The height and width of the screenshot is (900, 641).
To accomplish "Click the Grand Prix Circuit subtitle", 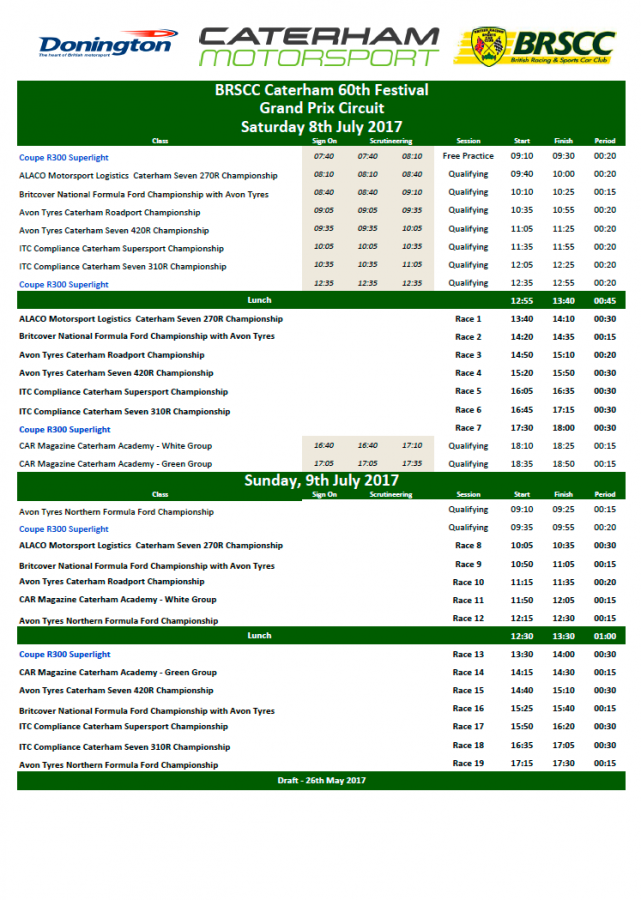I will [321, 108].
